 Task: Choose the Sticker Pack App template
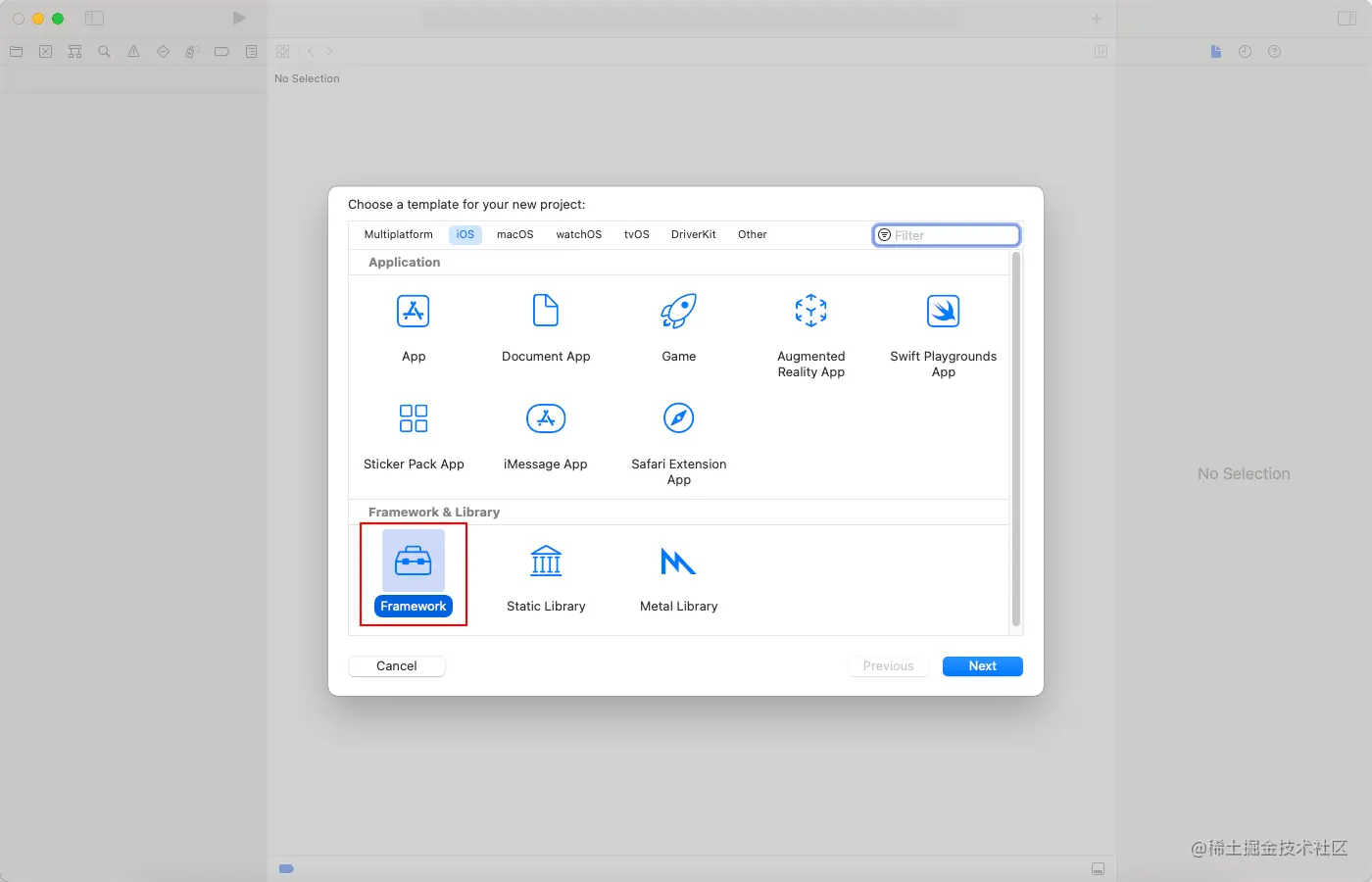click(414, 437)
